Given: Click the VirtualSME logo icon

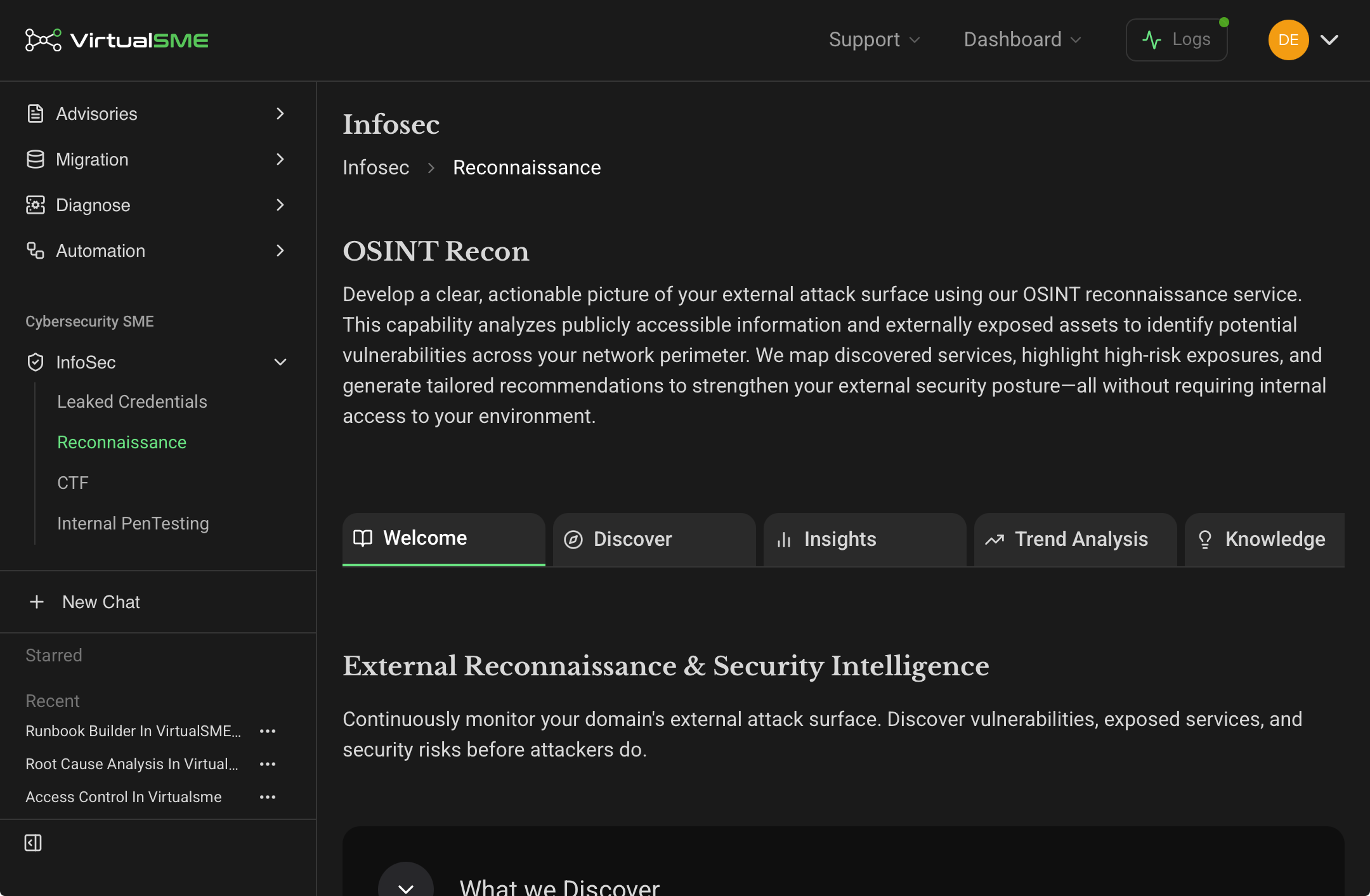Looking at the screenshot, I should click(x=43, y=40).
